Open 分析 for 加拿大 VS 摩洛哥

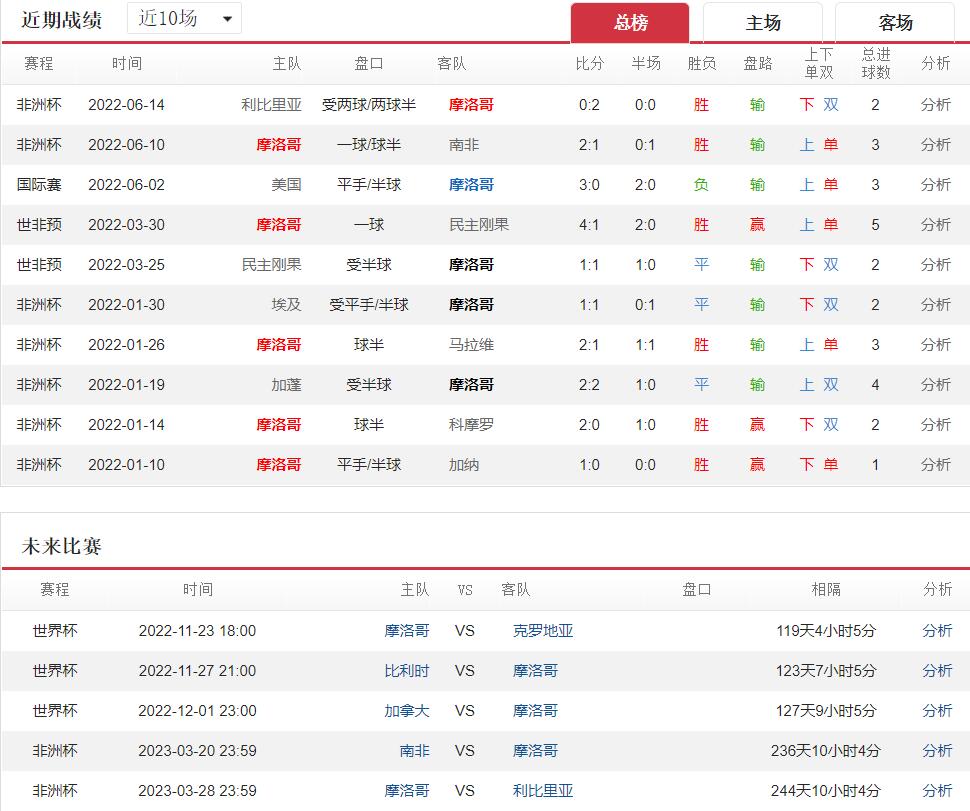[x=937, y=711]
